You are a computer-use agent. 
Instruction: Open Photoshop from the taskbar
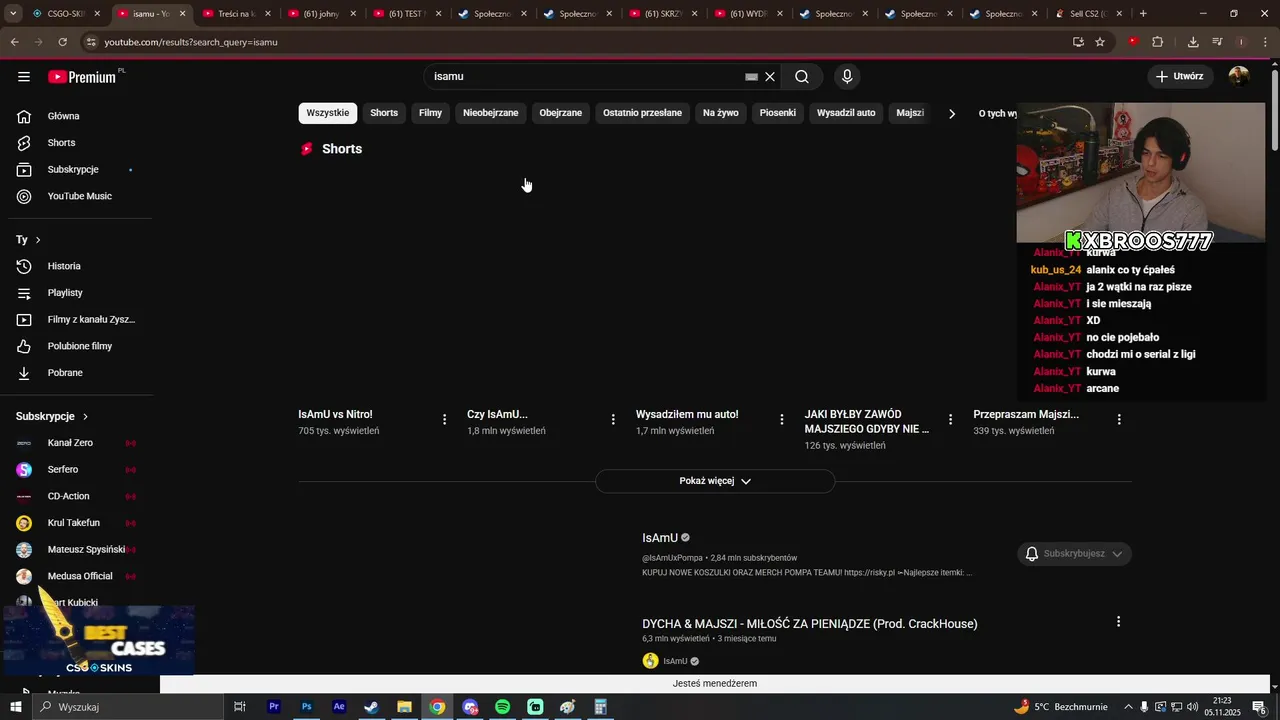point(307,707)
